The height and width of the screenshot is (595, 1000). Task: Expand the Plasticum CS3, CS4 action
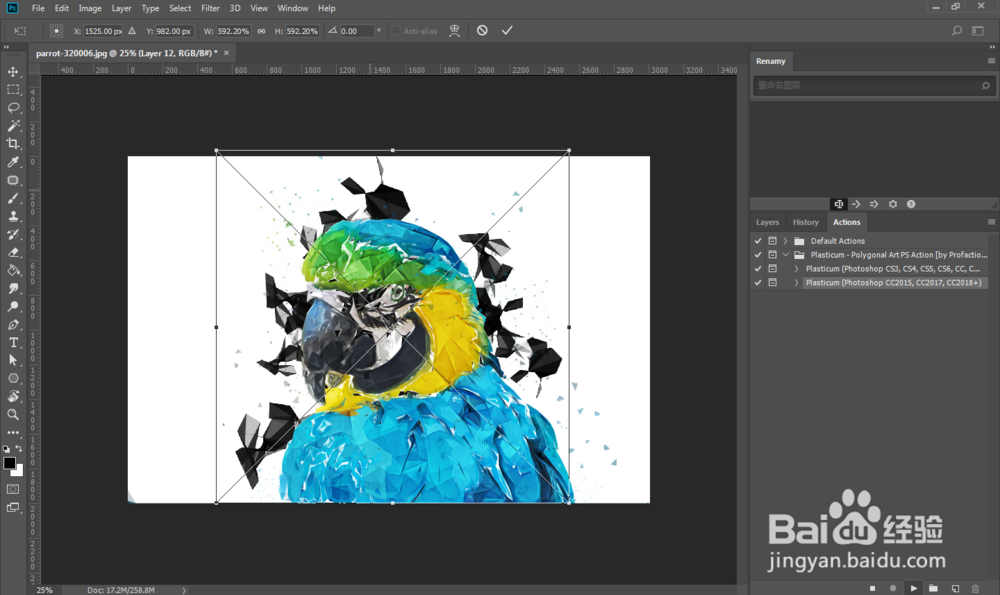797,269
